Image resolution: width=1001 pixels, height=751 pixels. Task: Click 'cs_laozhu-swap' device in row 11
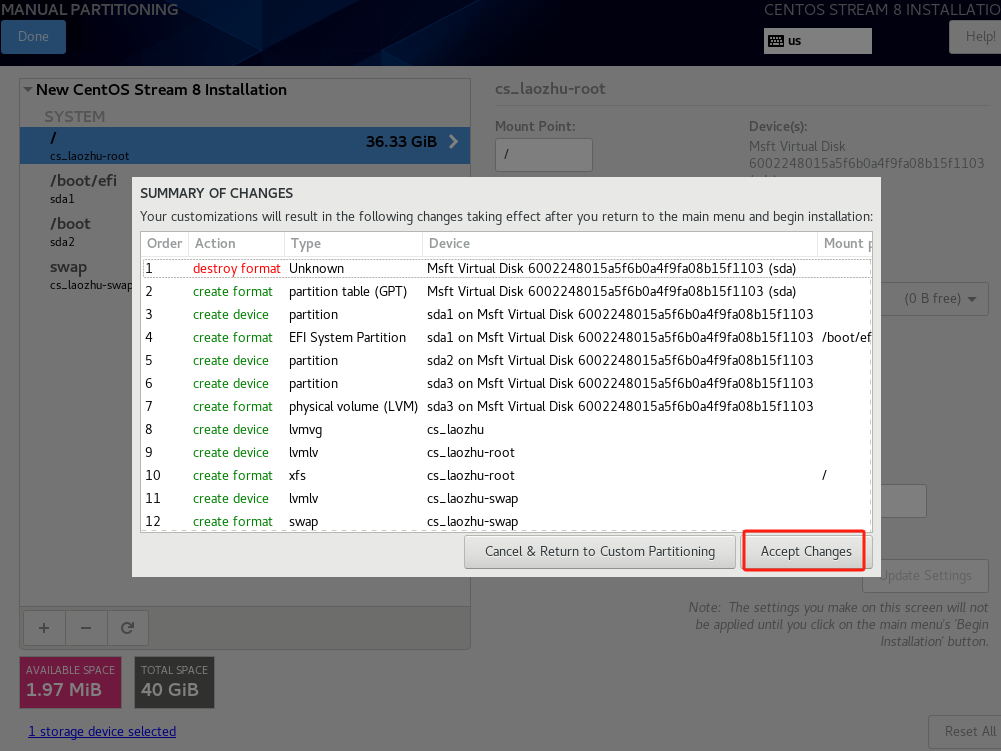tap(472, 499)
